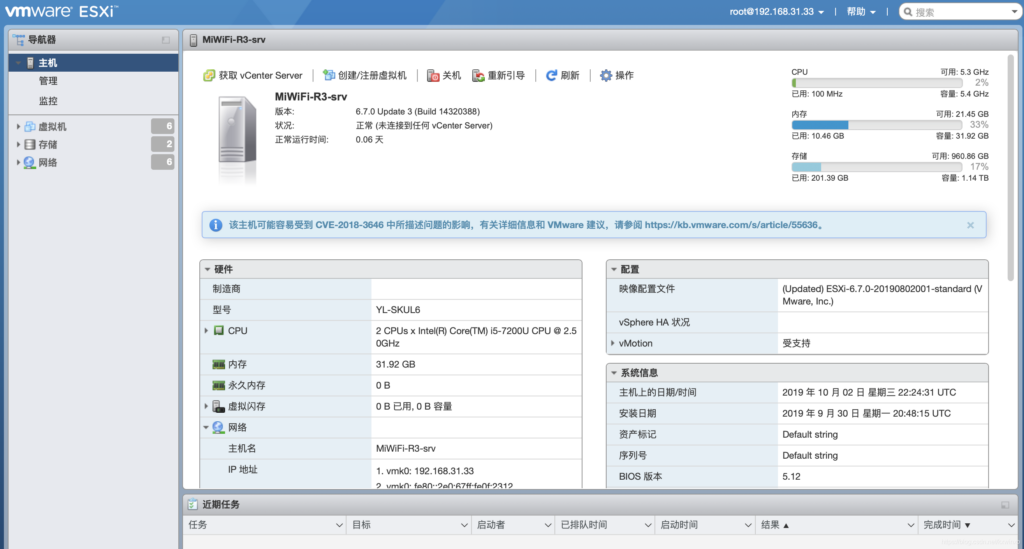The height and width of the screenshot is (549, 1024).
Task: Click the 关机 shutdown icon
Action: point(433,76)
